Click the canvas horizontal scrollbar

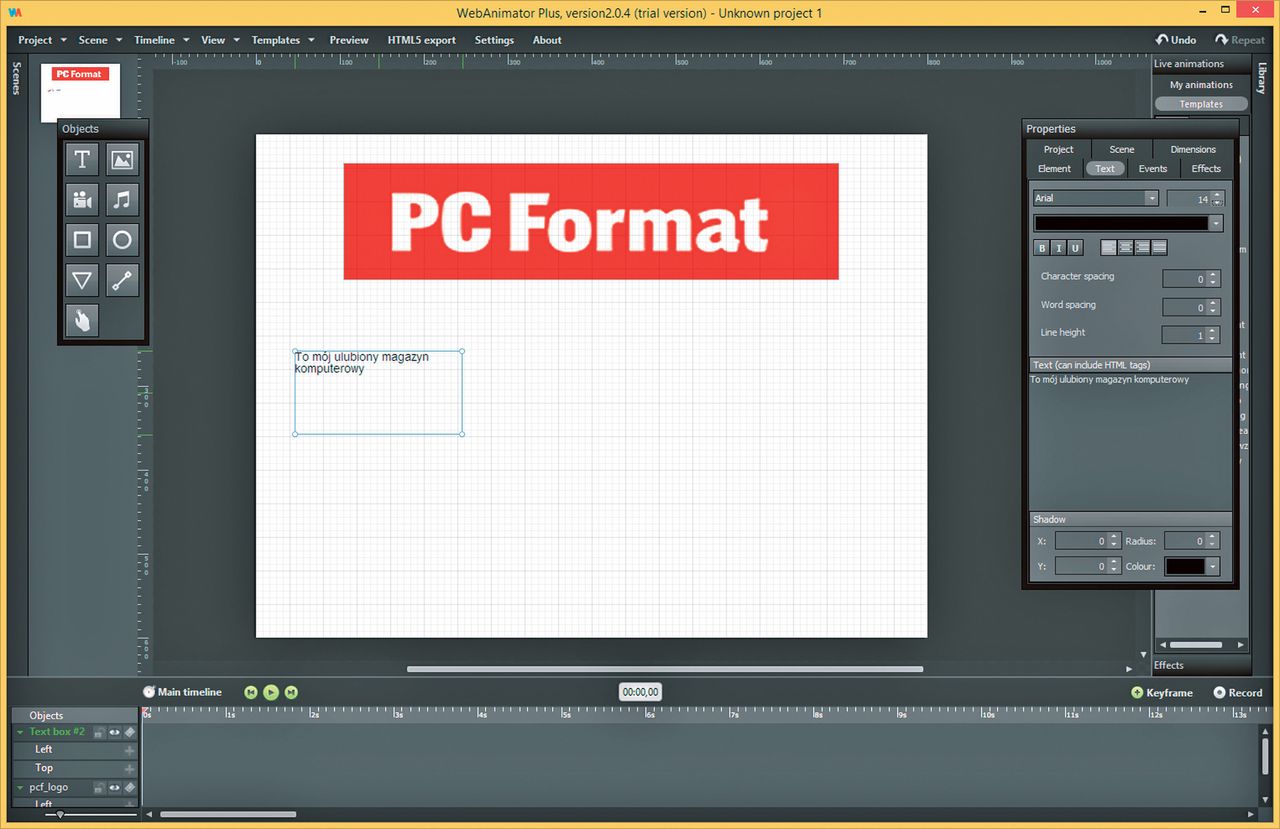pyautogui.click(x=665, y=669)
